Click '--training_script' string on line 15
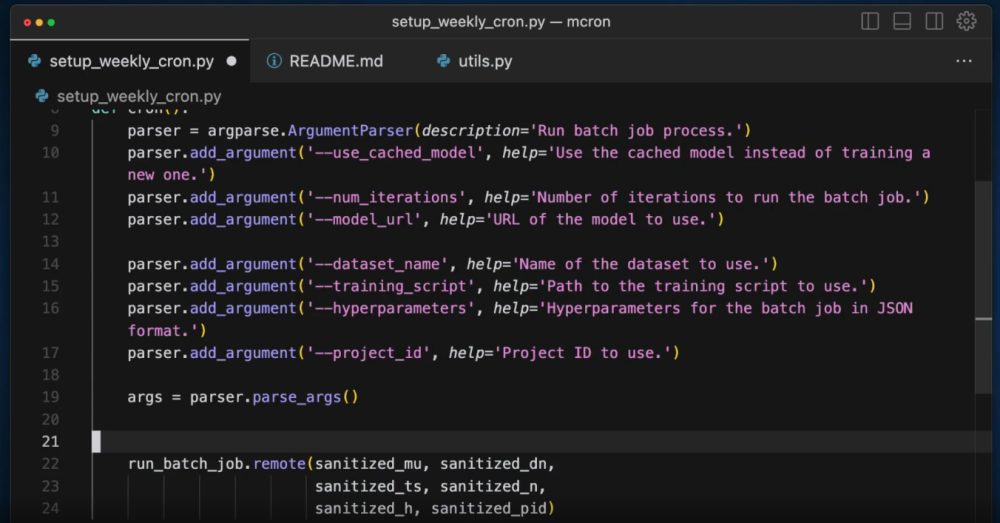1000x523 pixels. pyautogui.click(x=391, y=286)
